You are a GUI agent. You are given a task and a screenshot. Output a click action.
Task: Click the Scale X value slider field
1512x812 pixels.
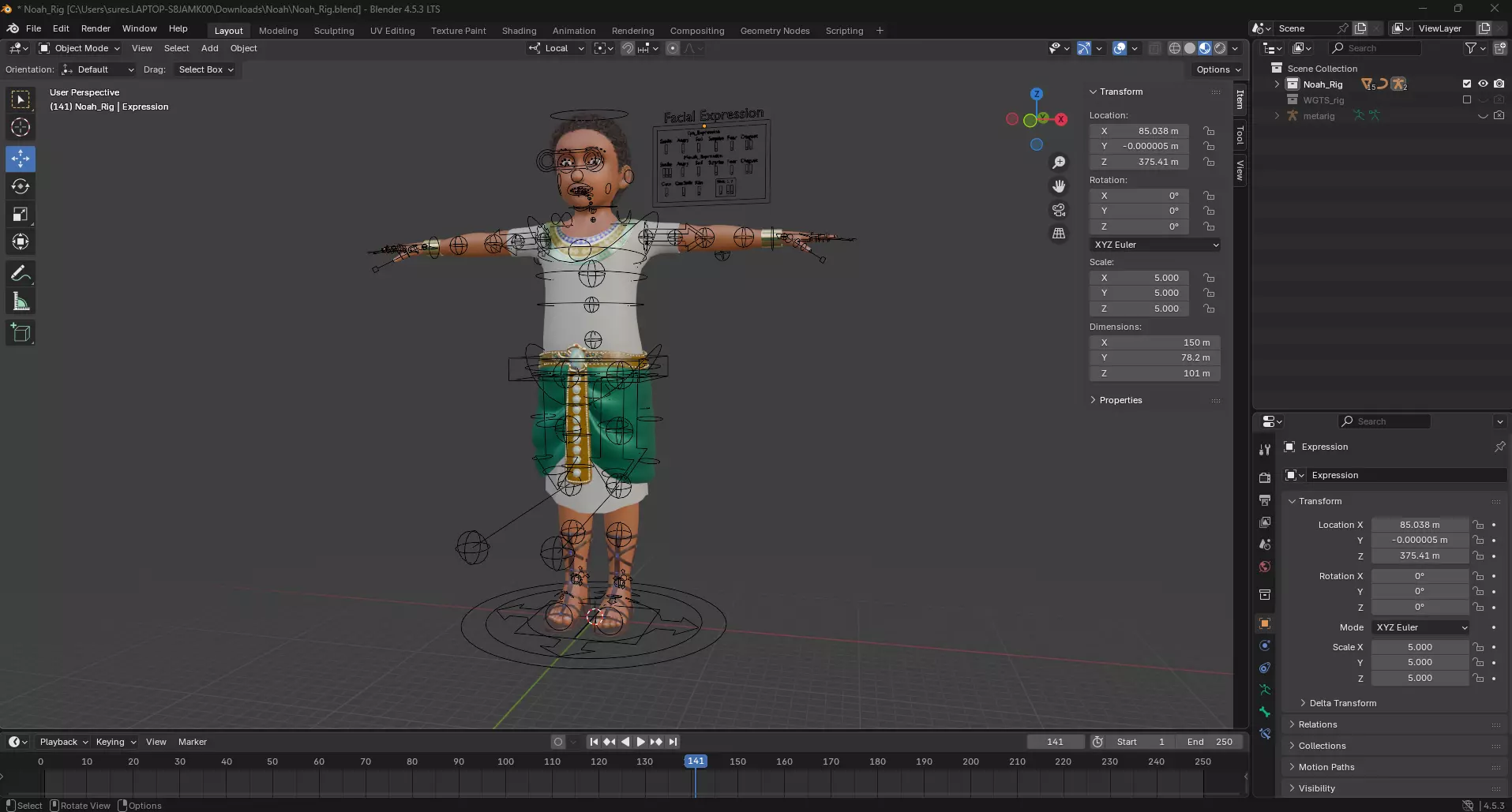1420,647
